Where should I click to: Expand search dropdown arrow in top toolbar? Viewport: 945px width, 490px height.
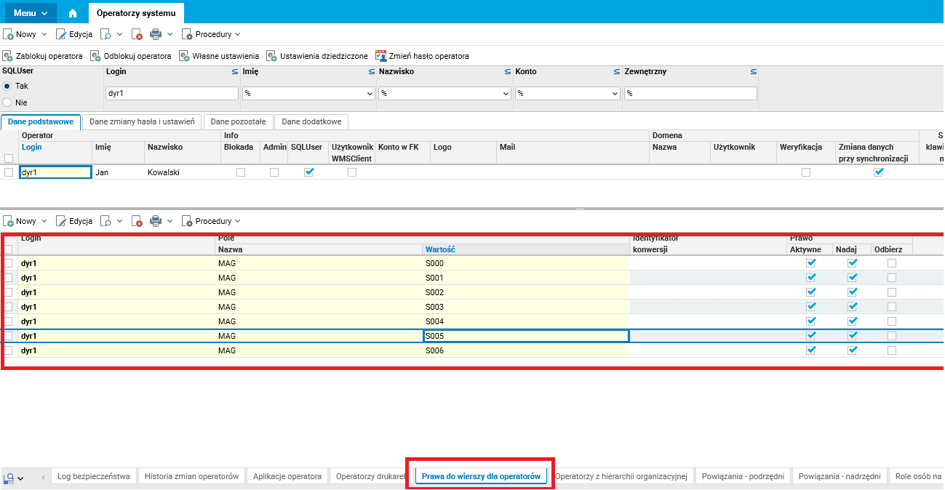(119, 34)
